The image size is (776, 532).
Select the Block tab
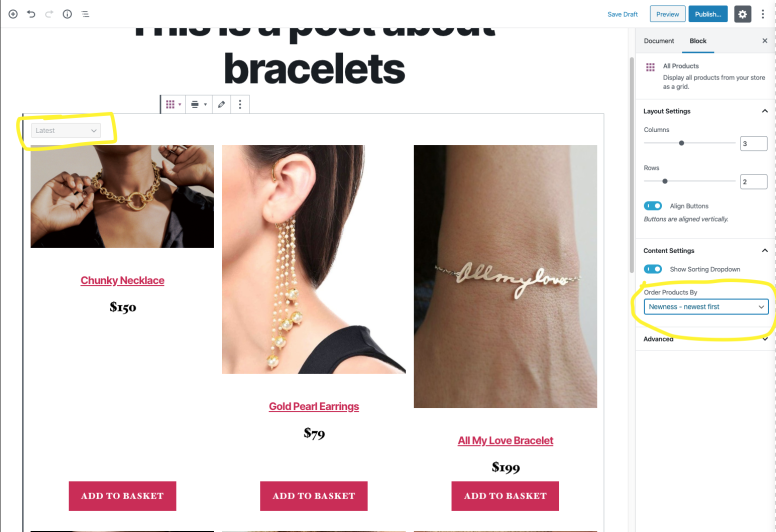(x=698, y=41)
